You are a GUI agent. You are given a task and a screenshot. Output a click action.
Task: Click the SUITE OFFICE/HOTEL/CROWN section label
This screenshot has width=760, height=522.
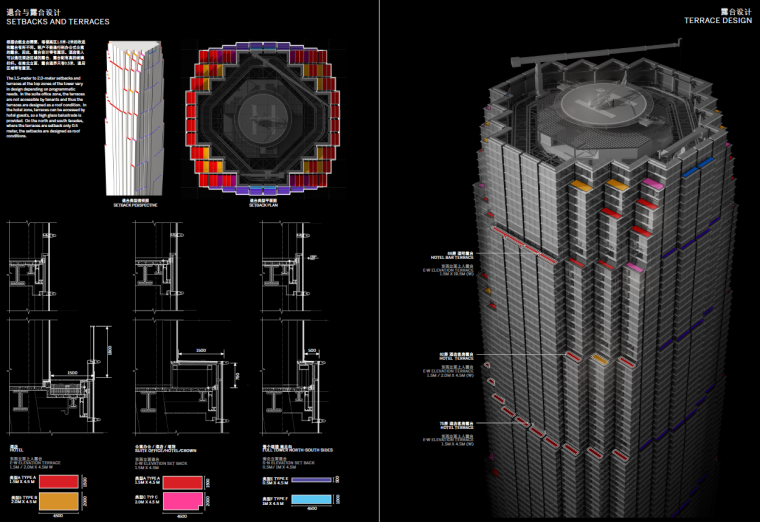[x=164, y=453]
